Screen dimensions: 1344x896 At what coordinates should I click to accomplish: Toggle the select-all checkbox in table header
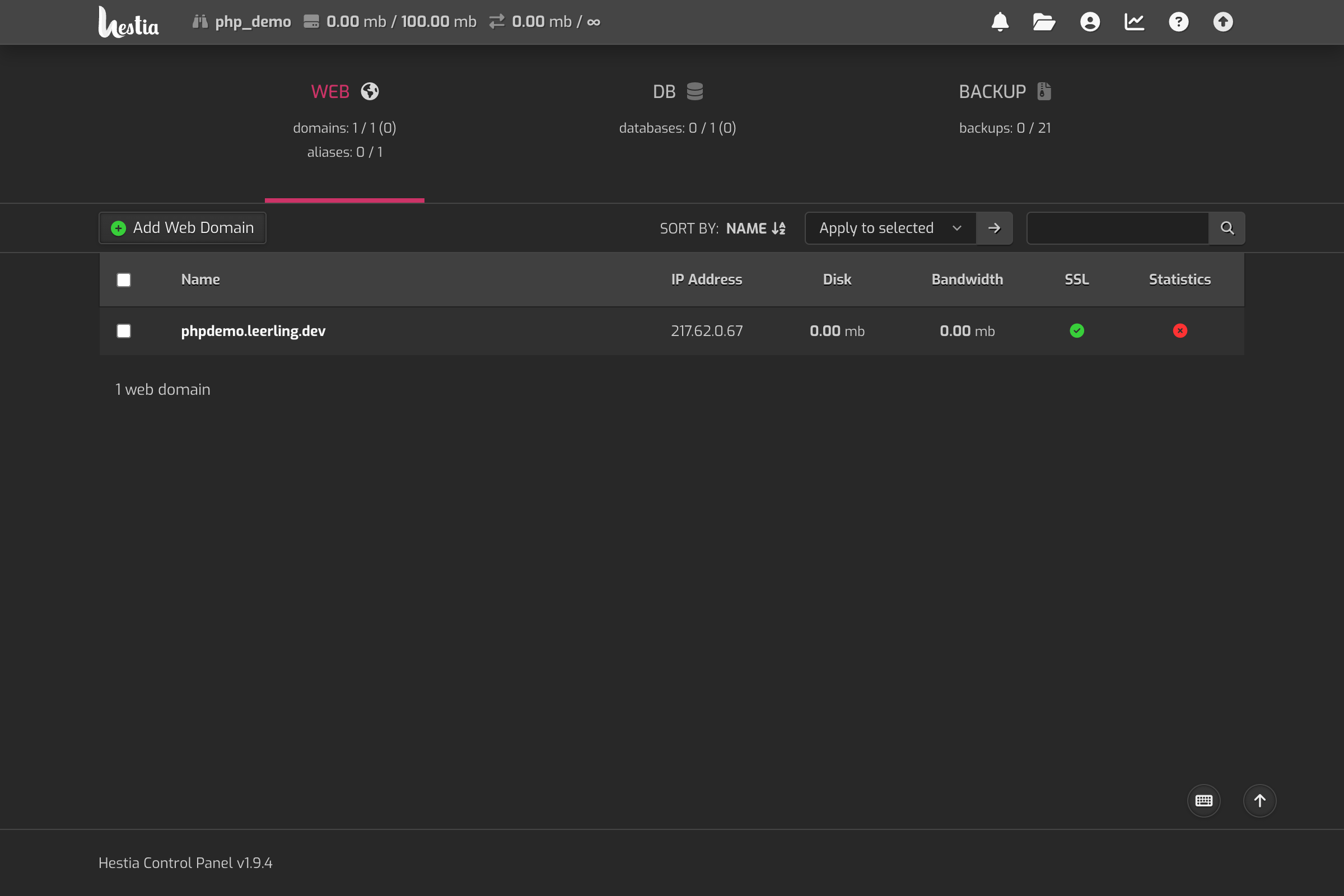point(123,280)
